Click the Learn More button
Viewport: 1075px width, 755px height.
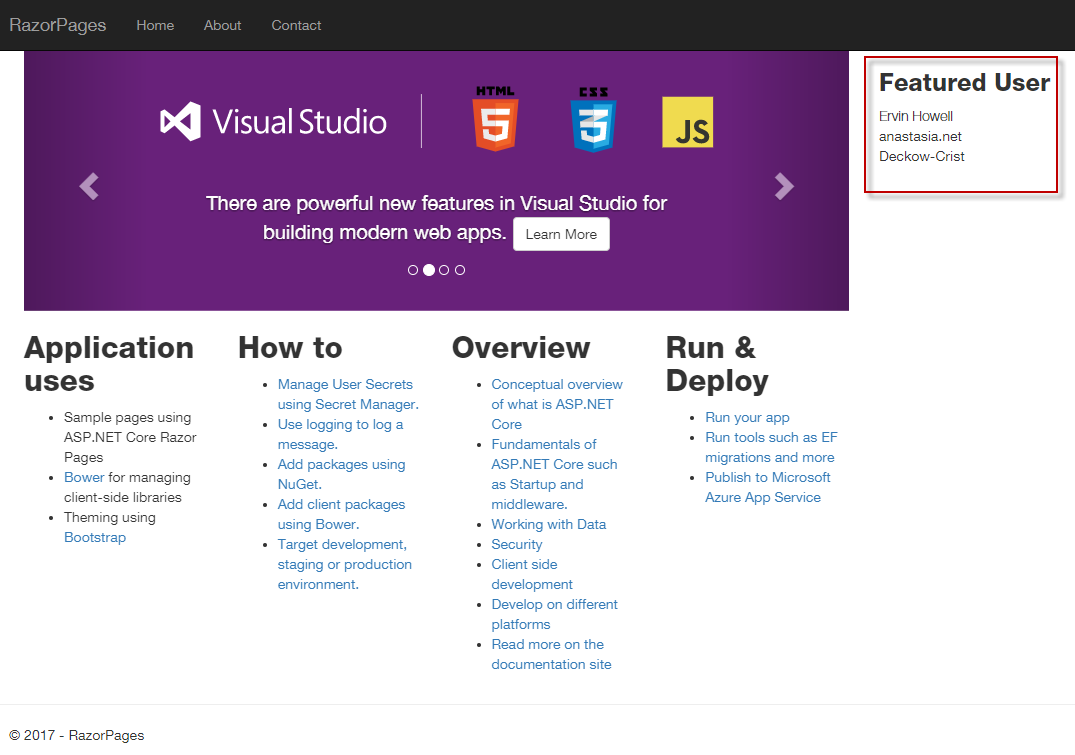coord(561,233)
